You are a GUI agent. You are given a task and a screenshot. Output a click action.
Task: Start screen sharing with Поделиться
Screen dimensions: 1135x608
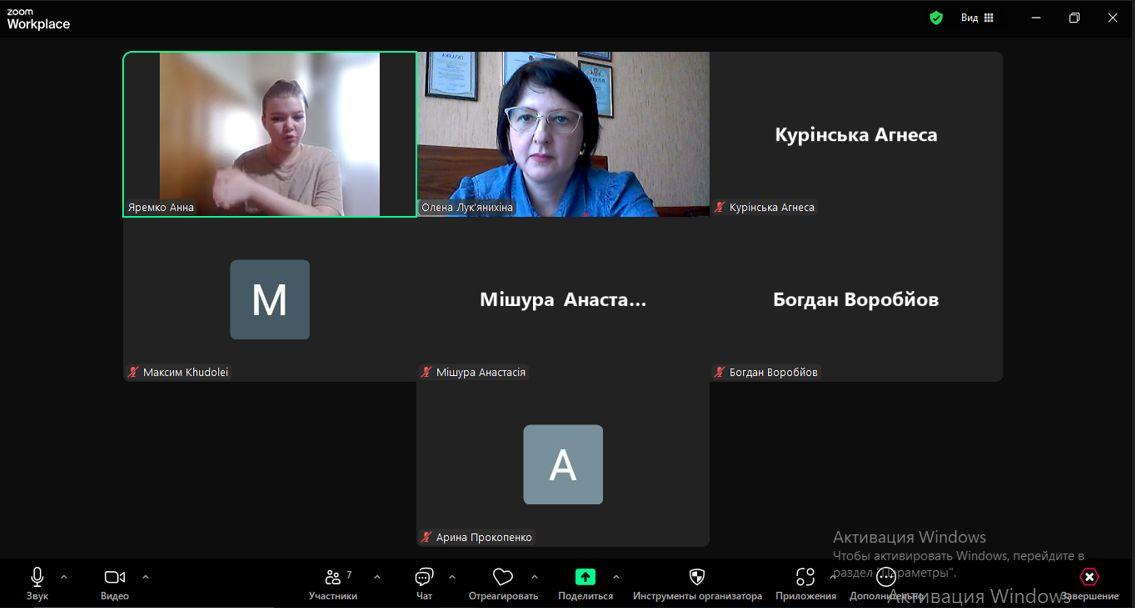coord(585,577)
